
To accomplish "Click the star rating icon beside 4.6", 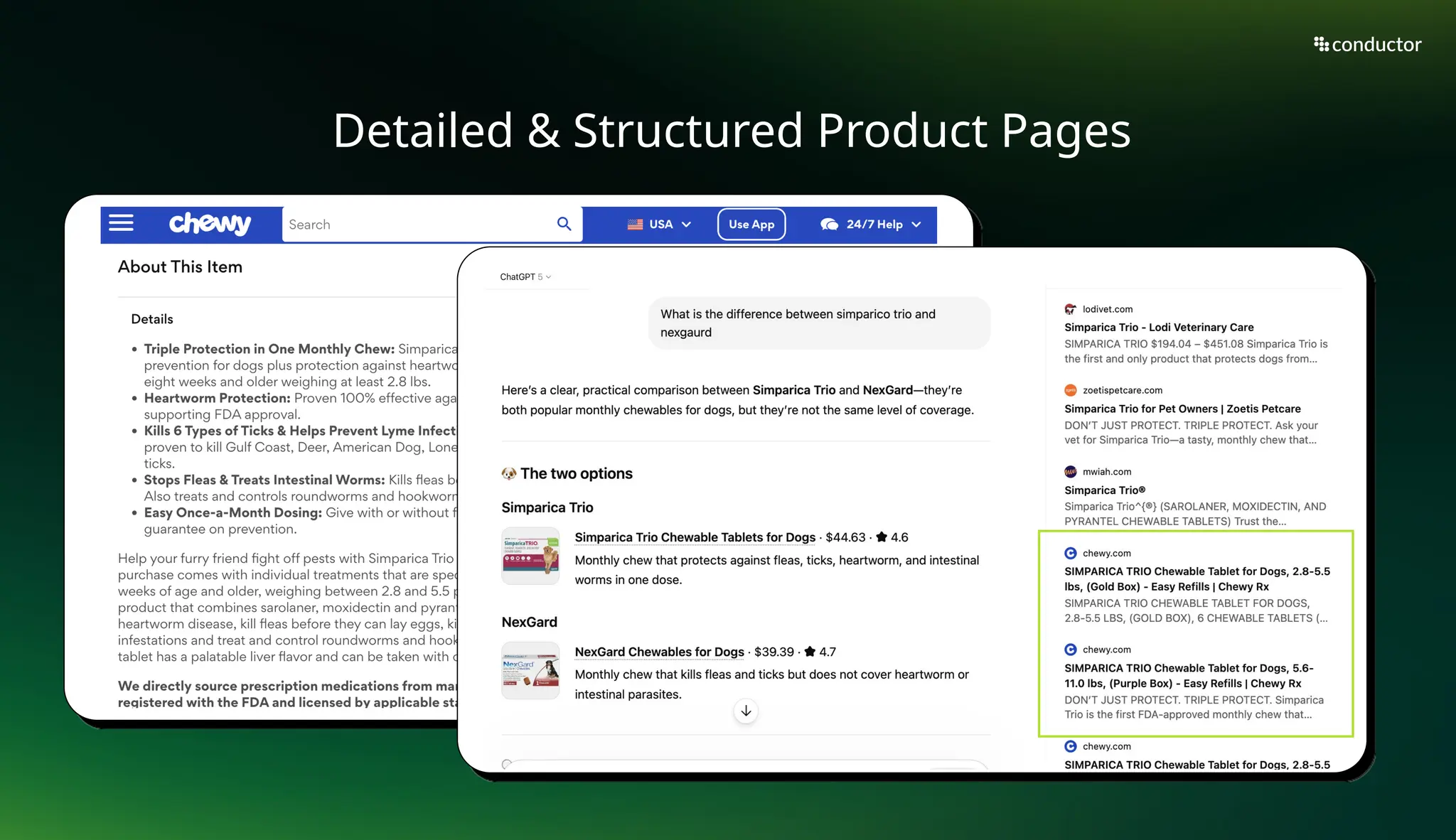I will click(x=882, y=537).
